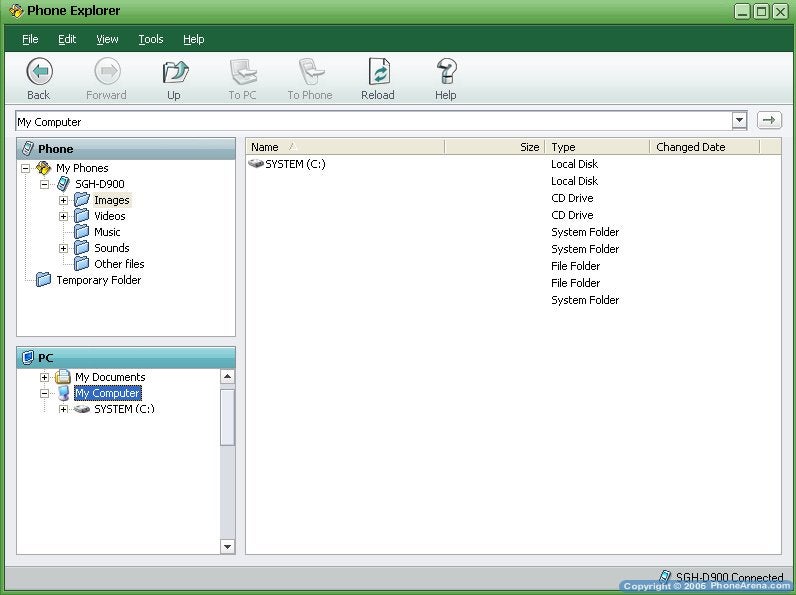Click the PC tree scrollbar up arrow
796x595 pixels.
tap(227, 377)
